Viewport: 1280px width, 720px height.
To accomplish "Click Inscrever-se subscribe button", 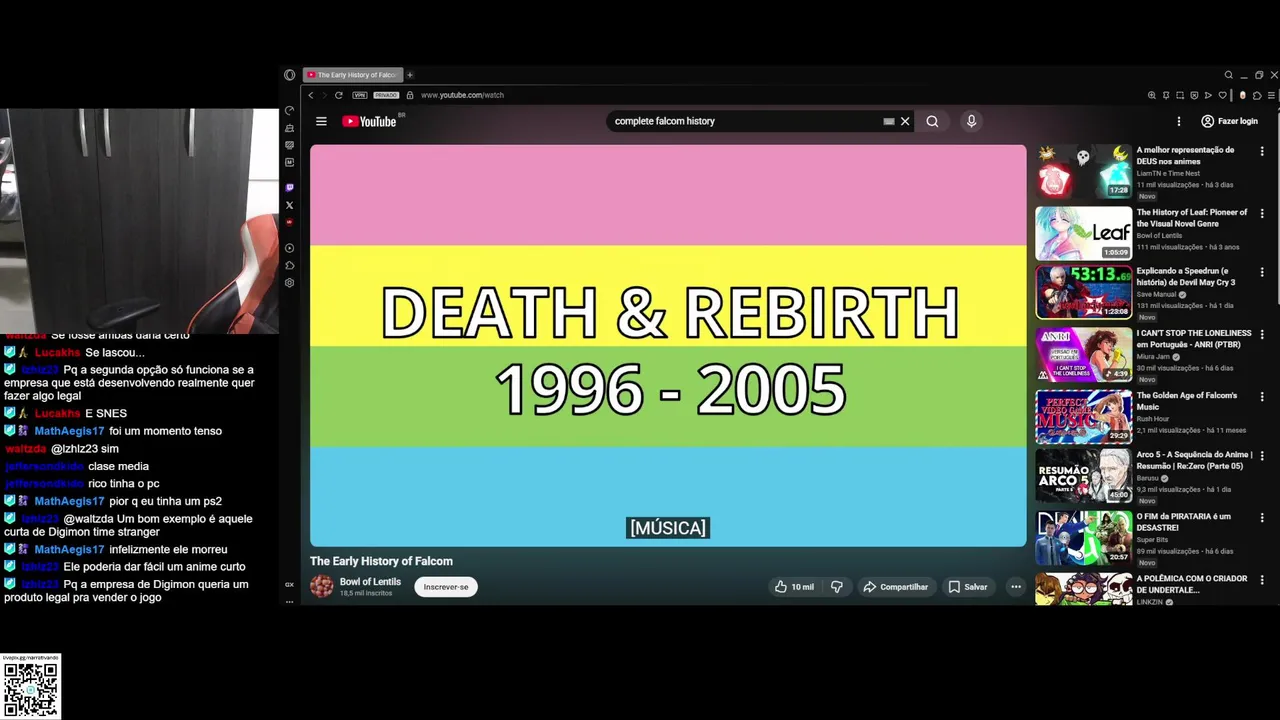I will 446,587.
